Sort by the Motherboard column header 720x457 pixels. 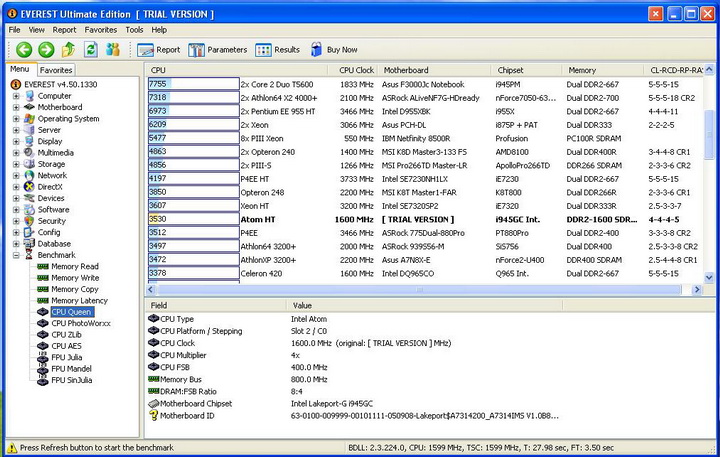434,70
